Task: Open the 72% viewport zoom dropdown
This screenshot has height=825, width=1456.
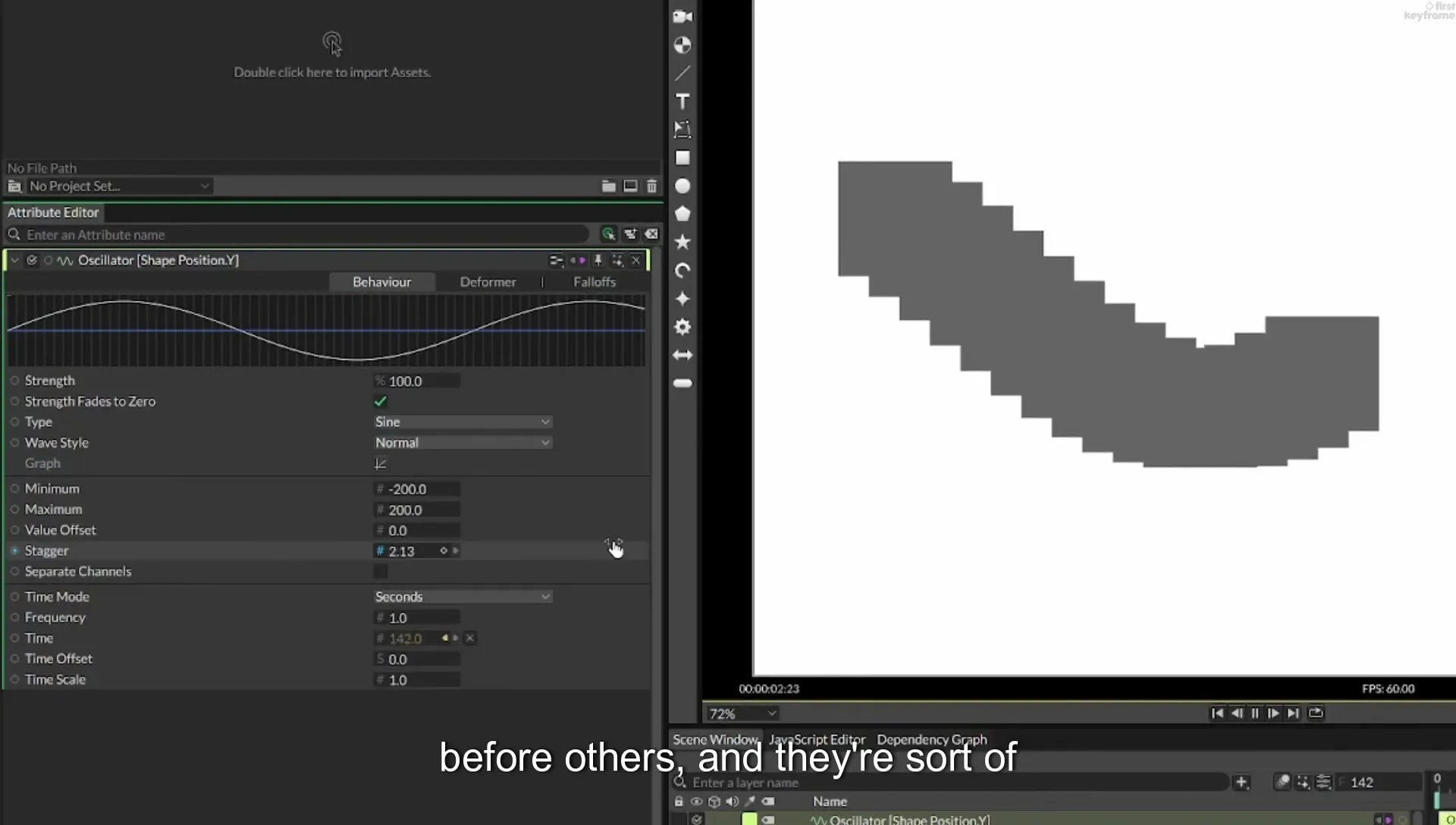Action: tap(742, 714)
